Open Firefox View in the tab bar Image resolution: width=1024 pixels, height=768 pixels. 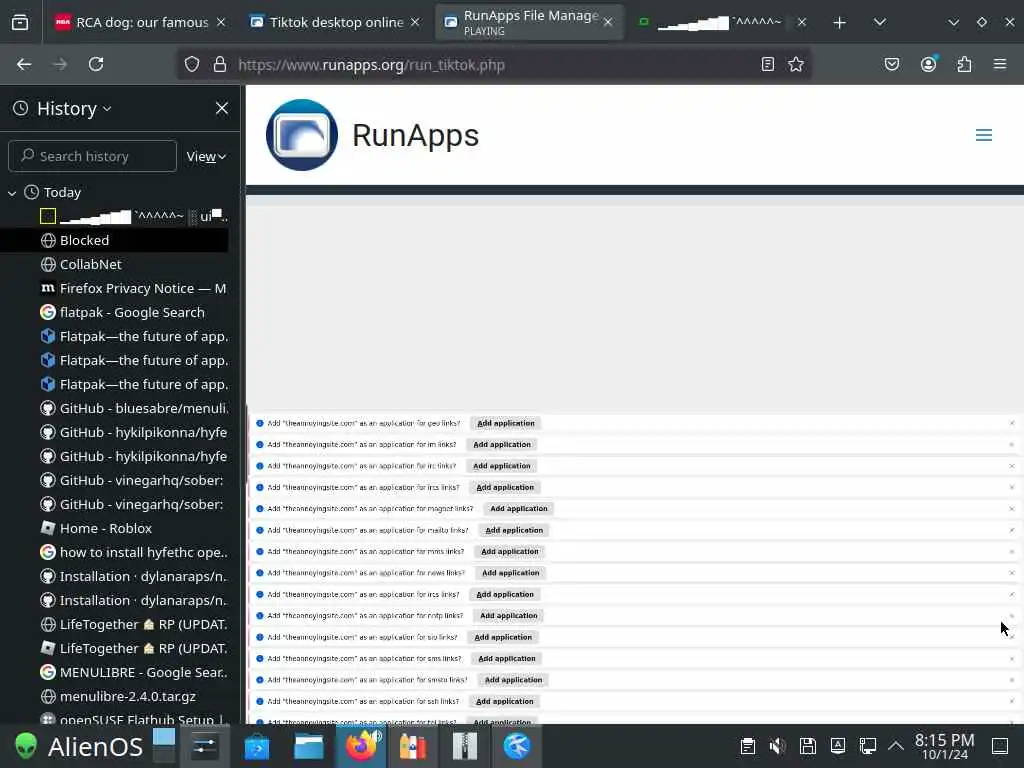(20, 22)
